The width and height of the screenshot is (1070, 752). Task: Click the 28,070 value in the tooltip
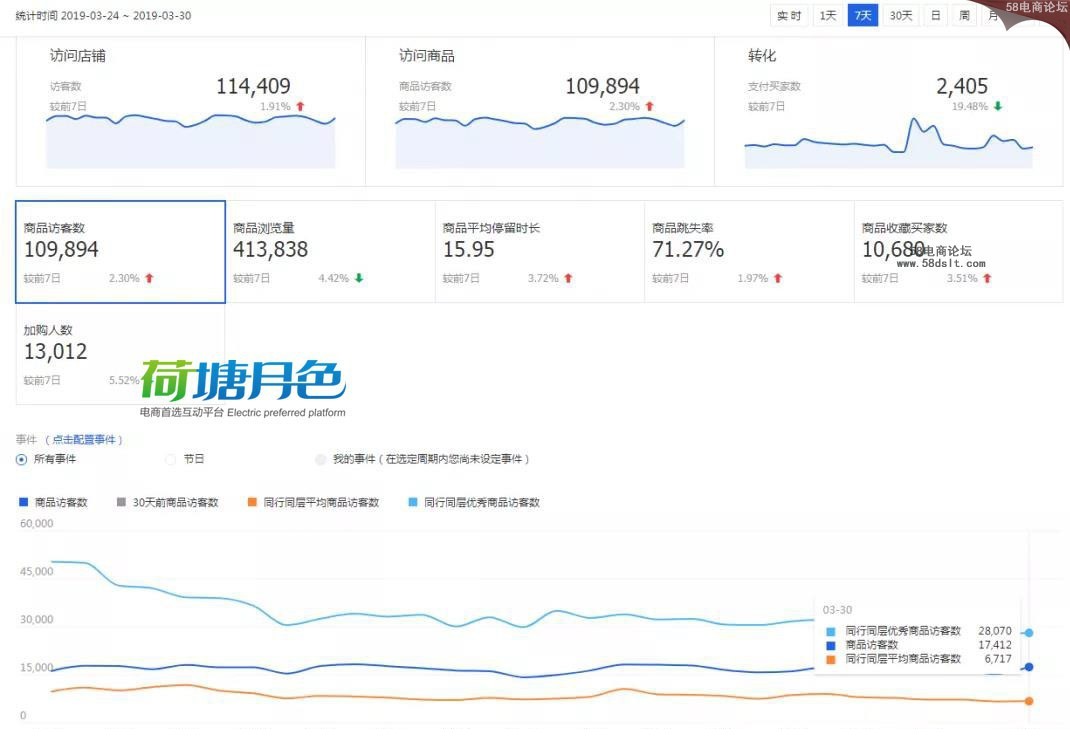tap(995, 631)
